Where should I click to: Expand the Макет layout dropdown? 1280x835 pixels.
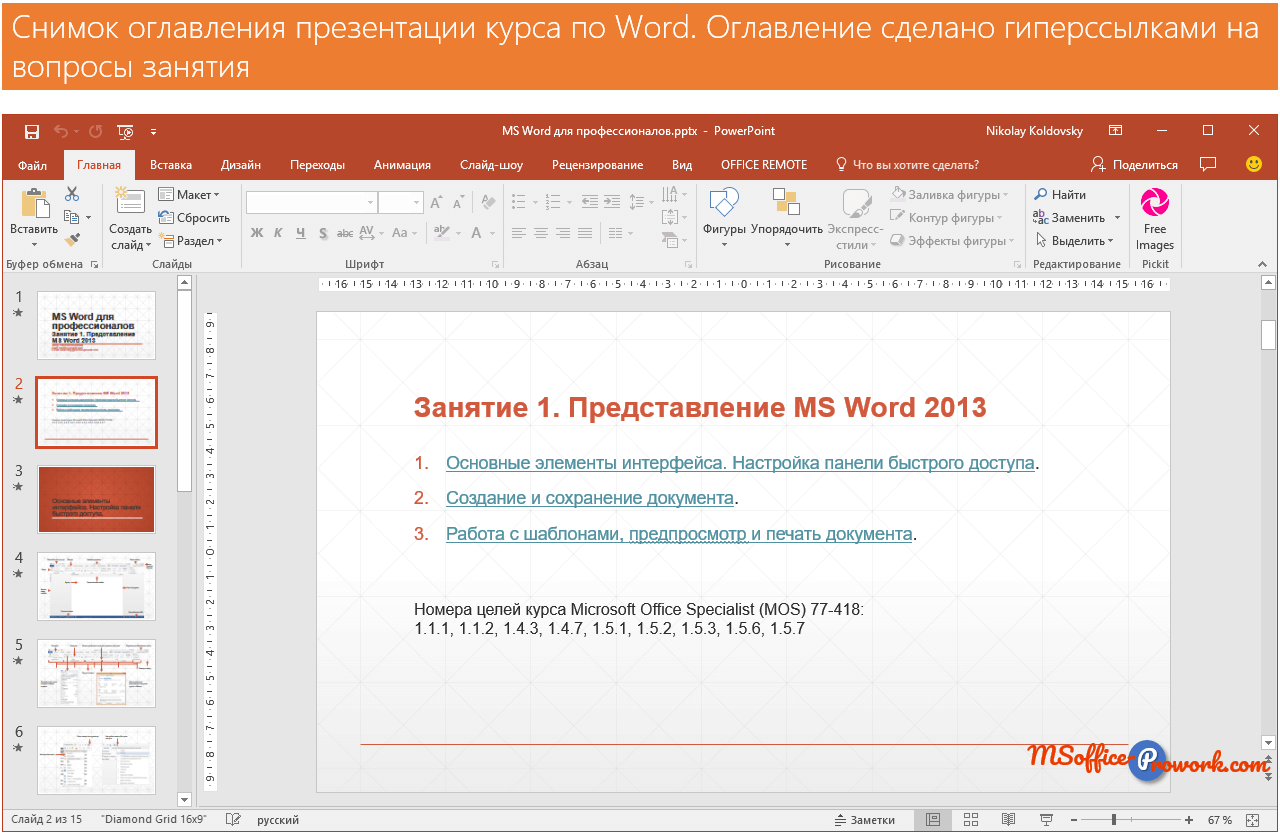tap(189, 194)
